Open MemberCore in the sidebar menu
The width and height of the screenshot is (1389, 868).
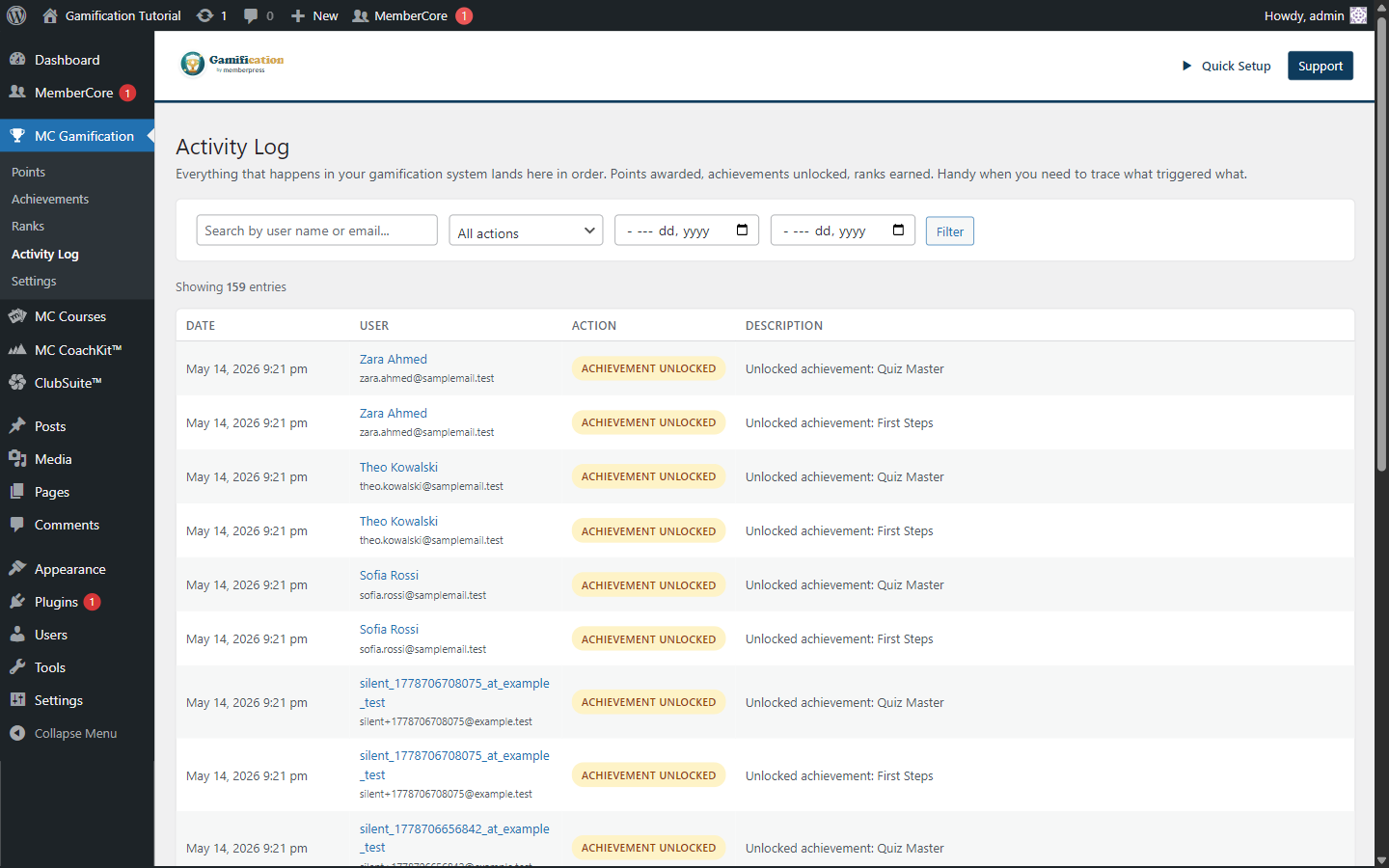click(77, 93)
